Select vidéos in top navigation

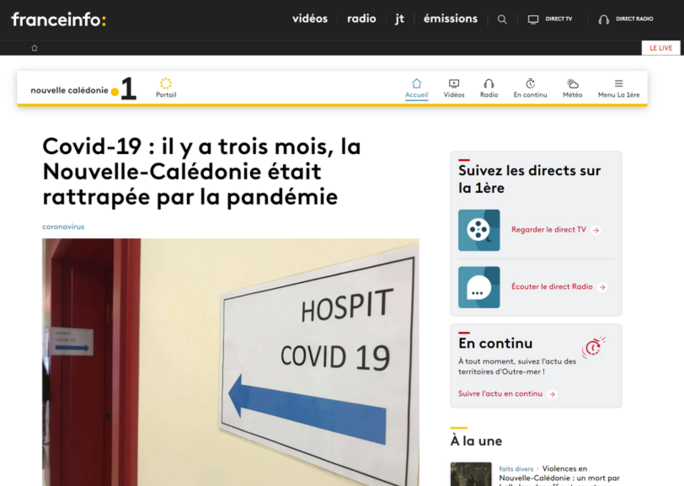[x=309, y=19]
